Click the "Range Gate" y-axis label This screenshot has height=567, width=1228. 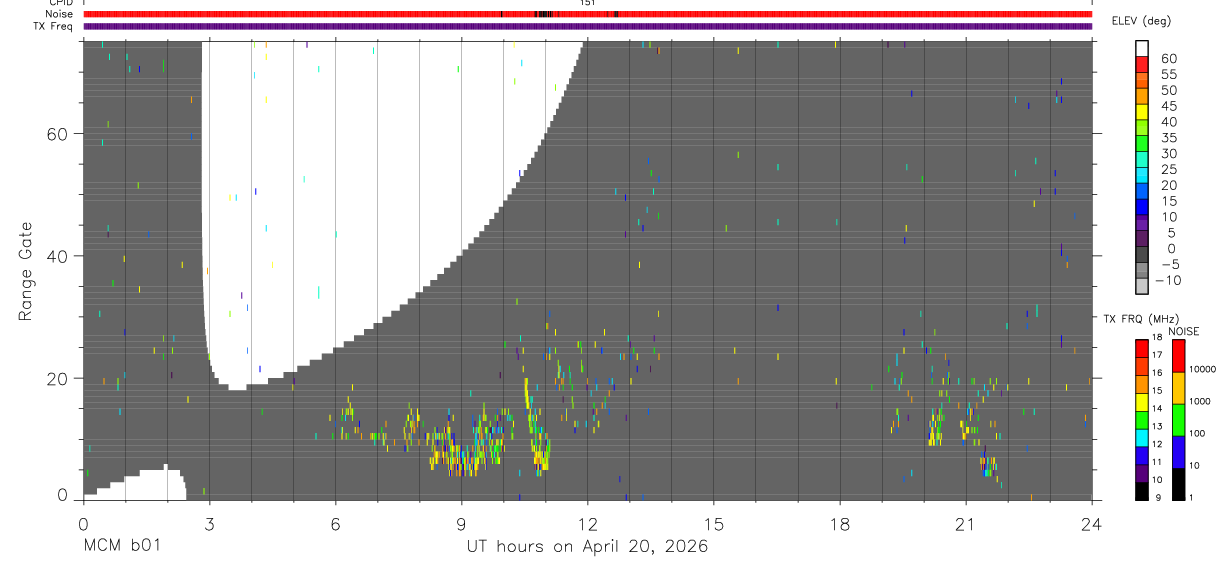pyautogui.click(x=26, y=271)
